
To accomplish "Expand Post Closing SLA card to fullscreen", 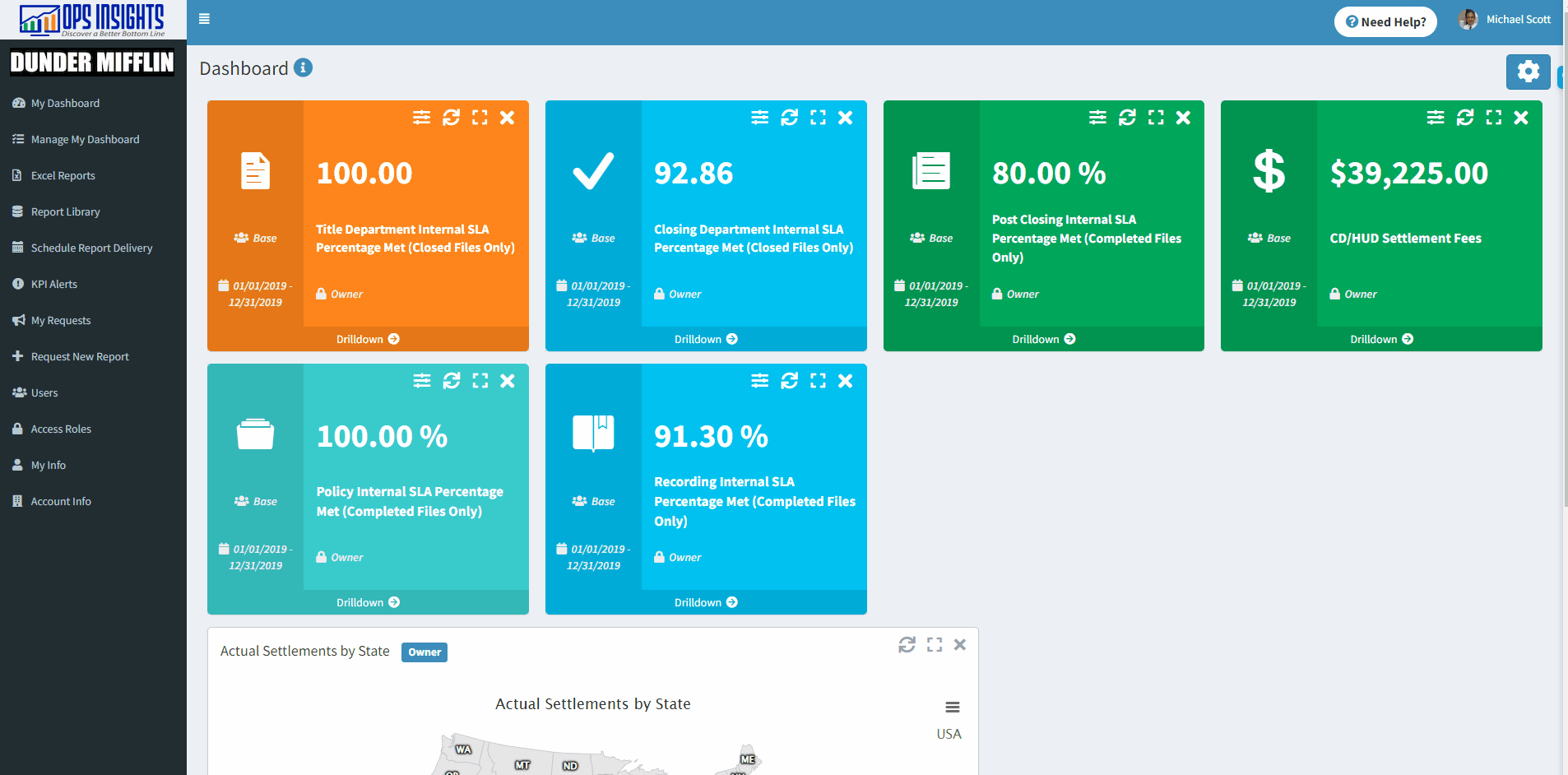I will pos(1156,118).
